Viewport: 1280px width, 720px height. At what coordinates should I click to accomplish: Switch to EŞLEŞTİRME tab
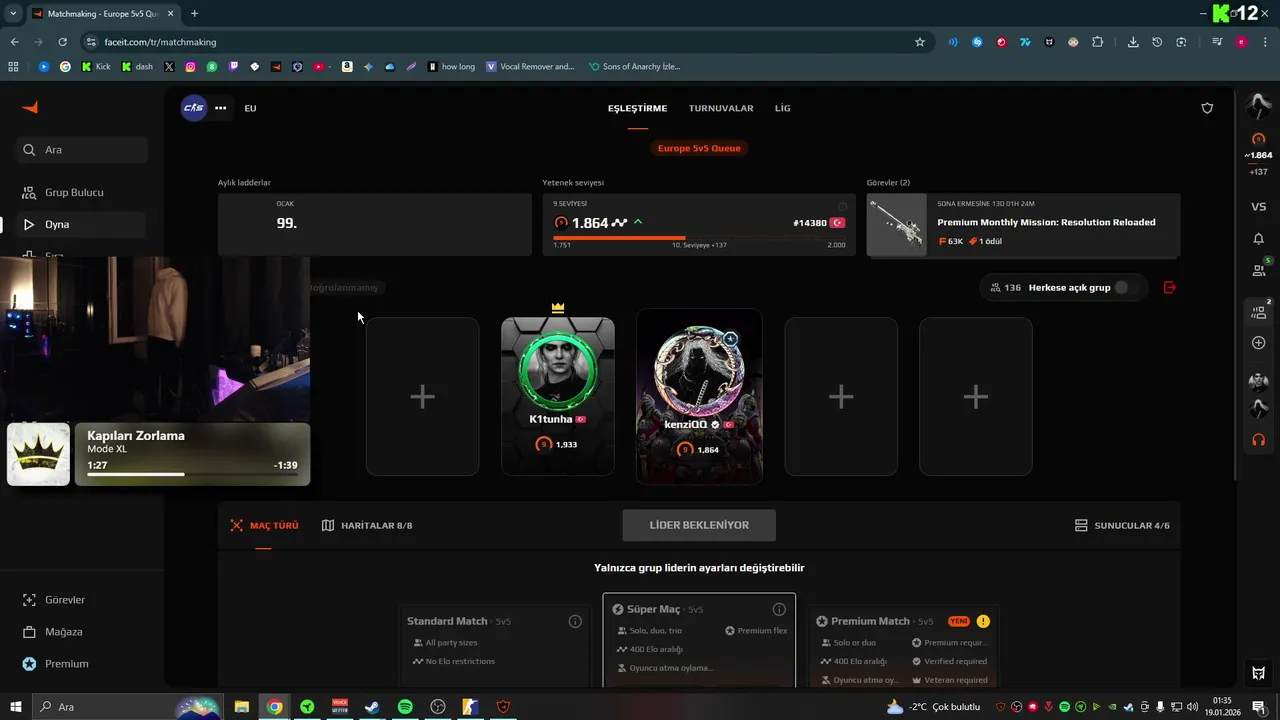tap(637, 108)
